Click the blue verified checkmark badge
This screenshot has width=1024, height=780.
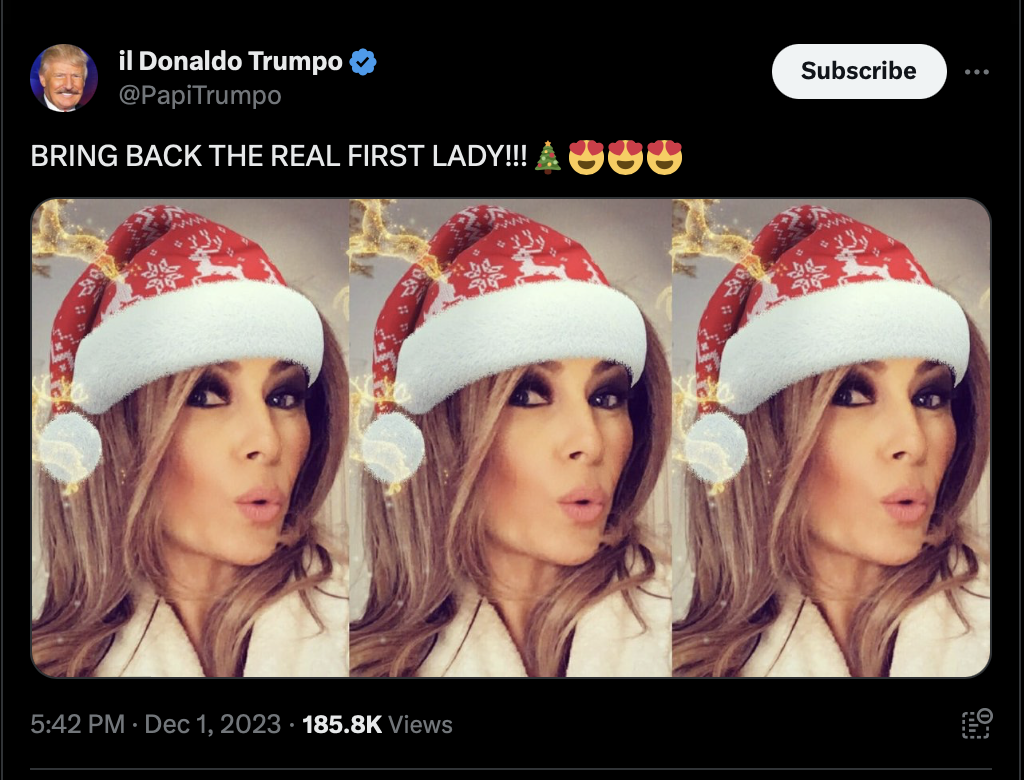coord(363,62)
